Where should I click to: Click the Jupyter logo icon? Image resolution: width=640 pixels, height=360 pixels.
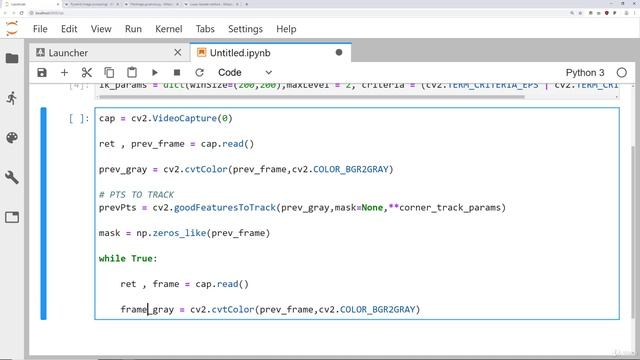(12, 29)
